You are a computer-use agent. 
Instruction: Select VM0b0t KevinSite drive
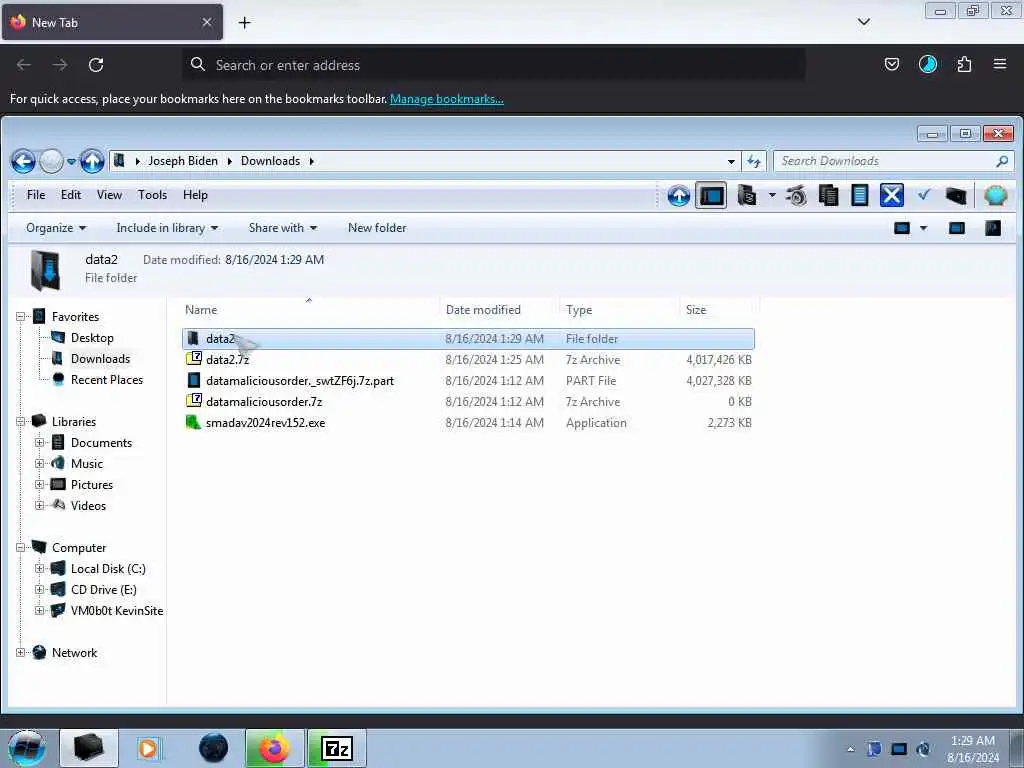click(116, 611)
